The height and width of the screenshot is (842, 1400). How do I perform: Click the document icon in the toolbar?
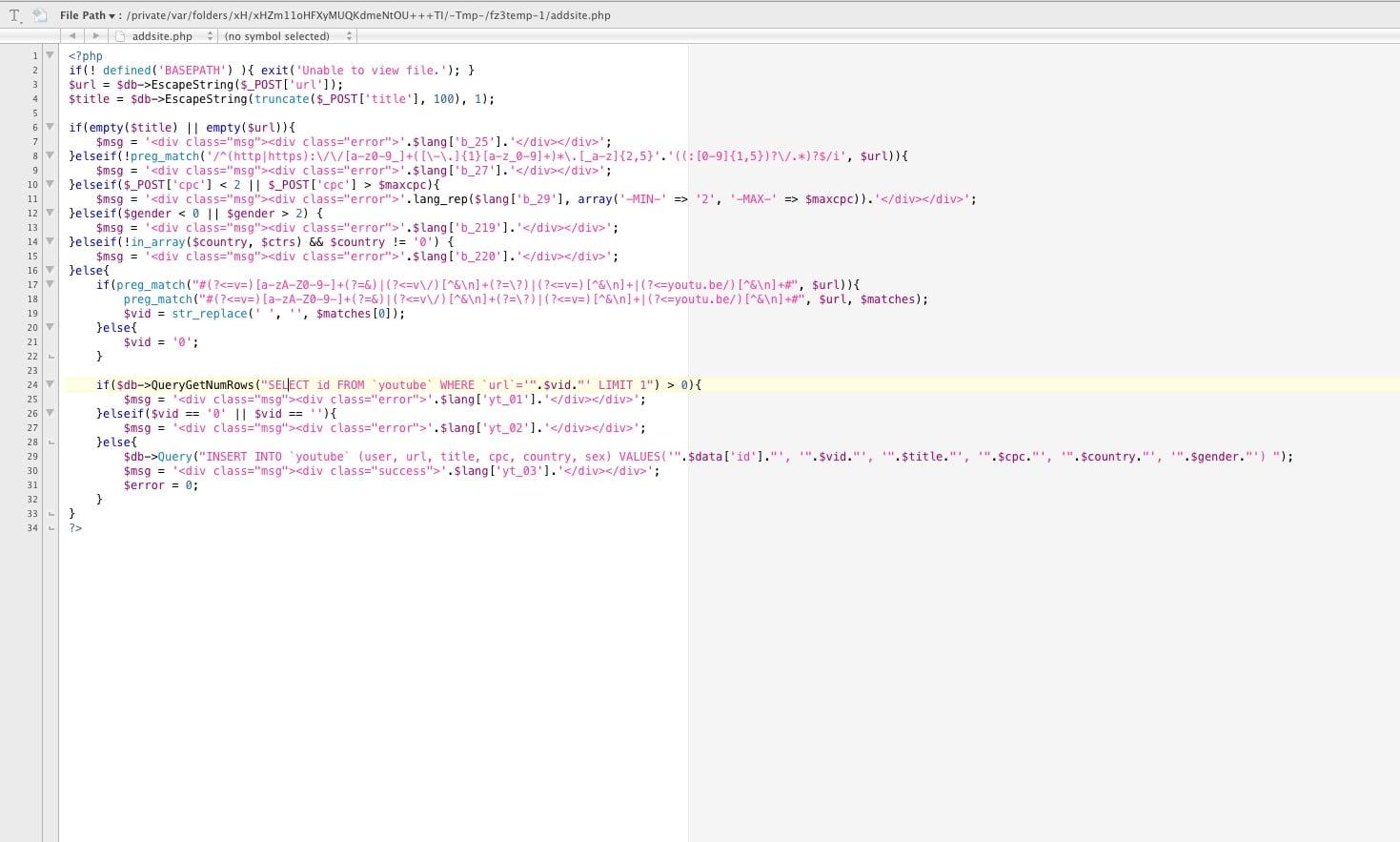tap(39, 15)
